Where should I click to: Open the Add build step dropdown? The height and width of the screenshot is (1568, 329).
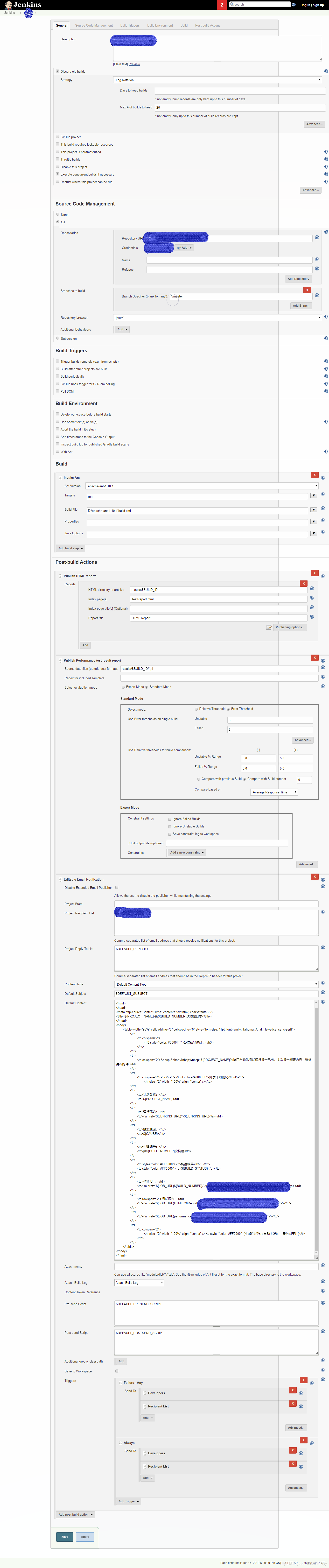pyautogui.click(x=70, y=548)
